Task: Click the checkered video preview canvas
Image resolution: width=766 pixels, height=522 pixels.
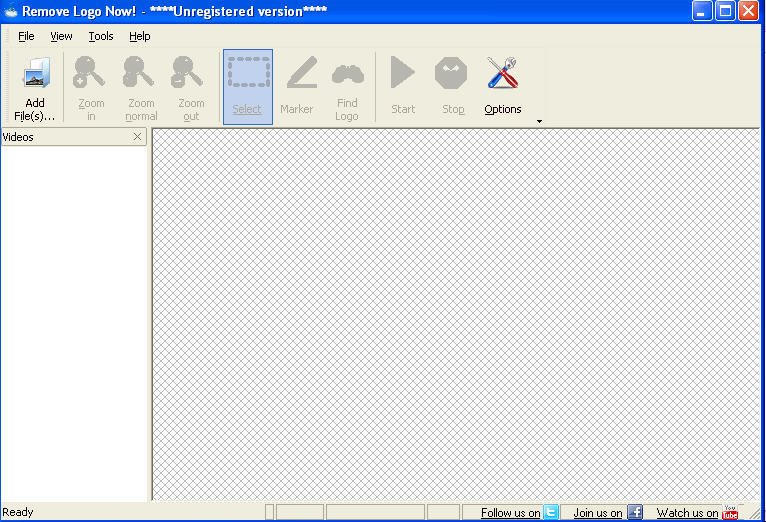Action: 456,314
